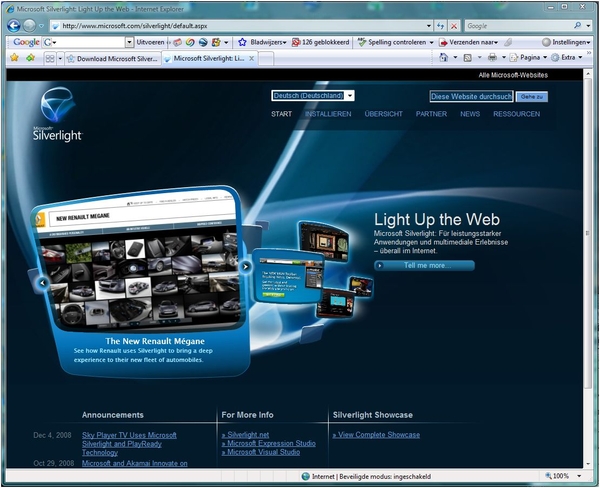Open Favorites Center with the star icon
This screenshot has height=488, width=600.
pos(15,58)
